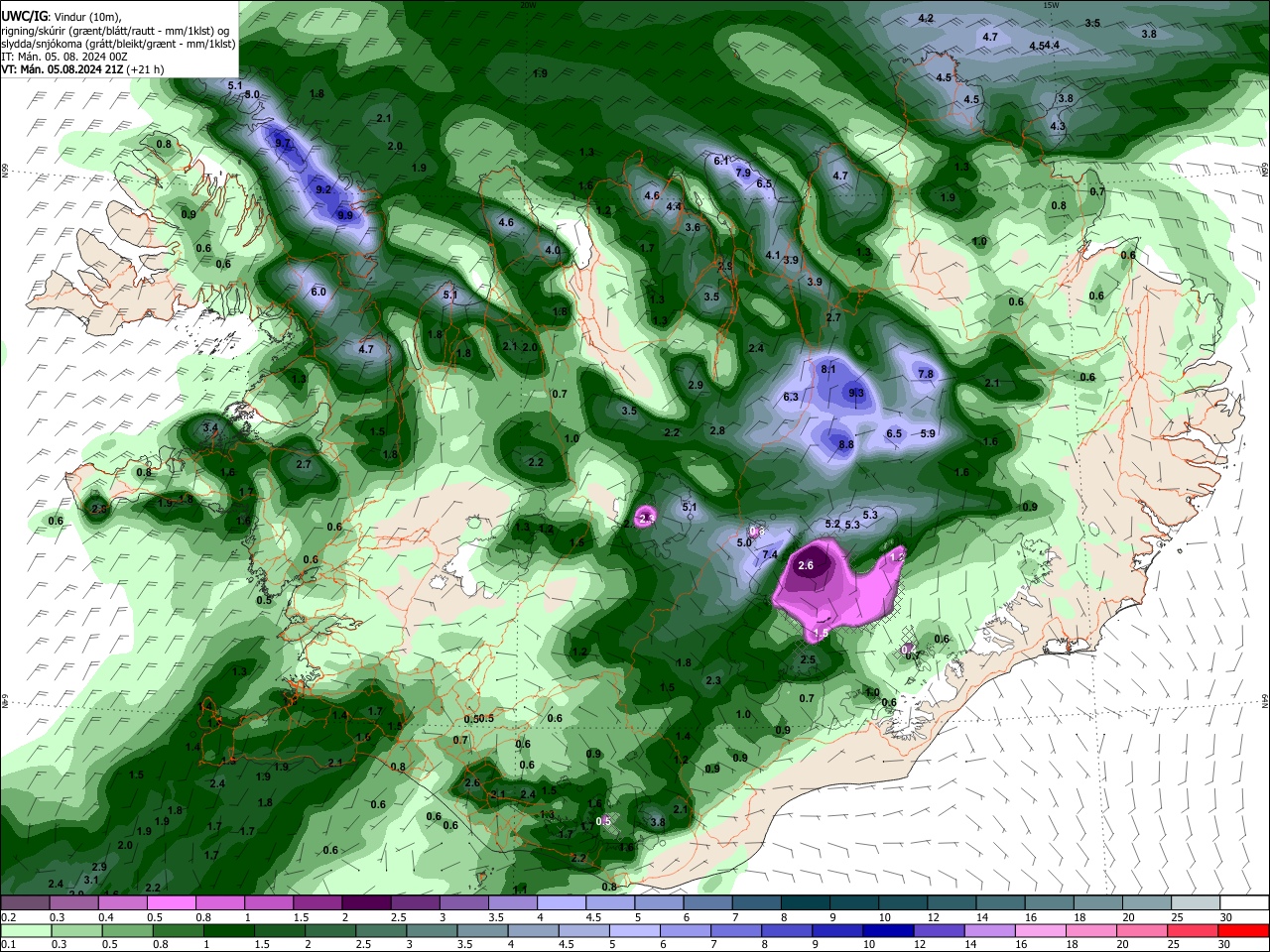Screen dimensions: 1270x952
Task: Click the 4.0 precipitation value on the map
Action: click(553, 250)
